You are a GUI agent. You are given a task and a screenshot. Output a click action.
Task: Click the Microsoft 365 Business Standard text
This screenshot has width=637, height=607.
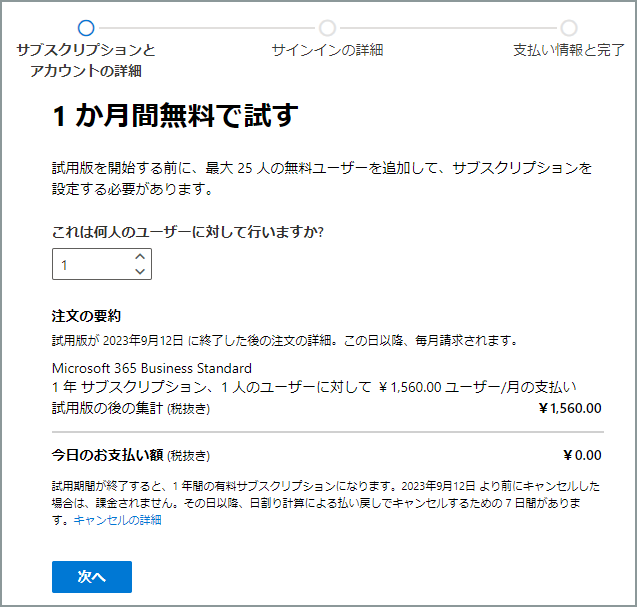pos(152,368)
